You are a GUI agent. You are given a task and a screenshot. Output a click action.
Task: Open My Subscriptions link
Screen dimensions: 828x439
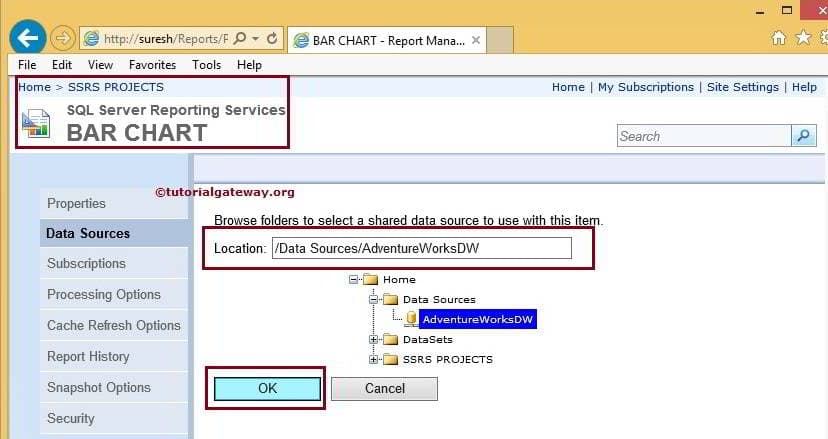(646, 87)
